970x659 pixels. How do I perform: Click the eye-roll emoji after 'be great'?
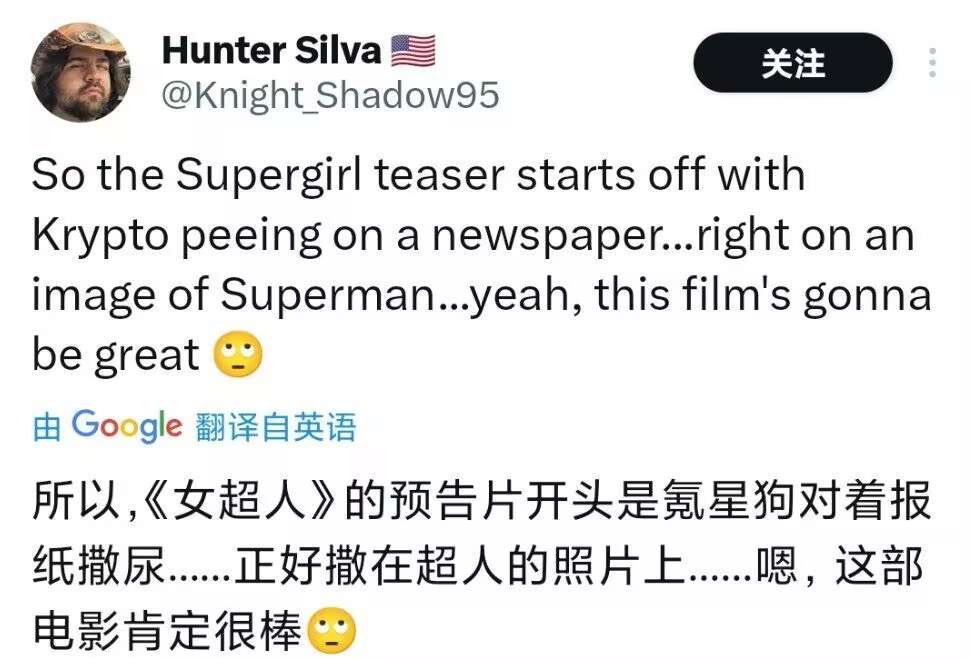coord(239,355)
